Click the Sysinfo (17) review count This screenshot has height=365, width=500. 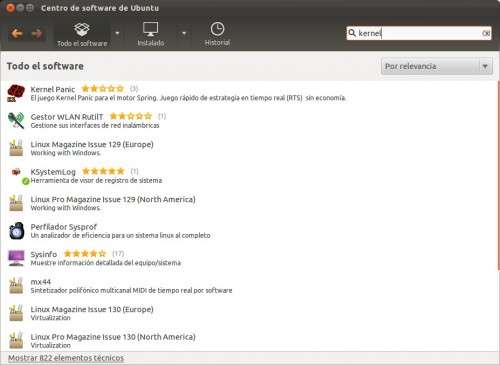(118, 254)
